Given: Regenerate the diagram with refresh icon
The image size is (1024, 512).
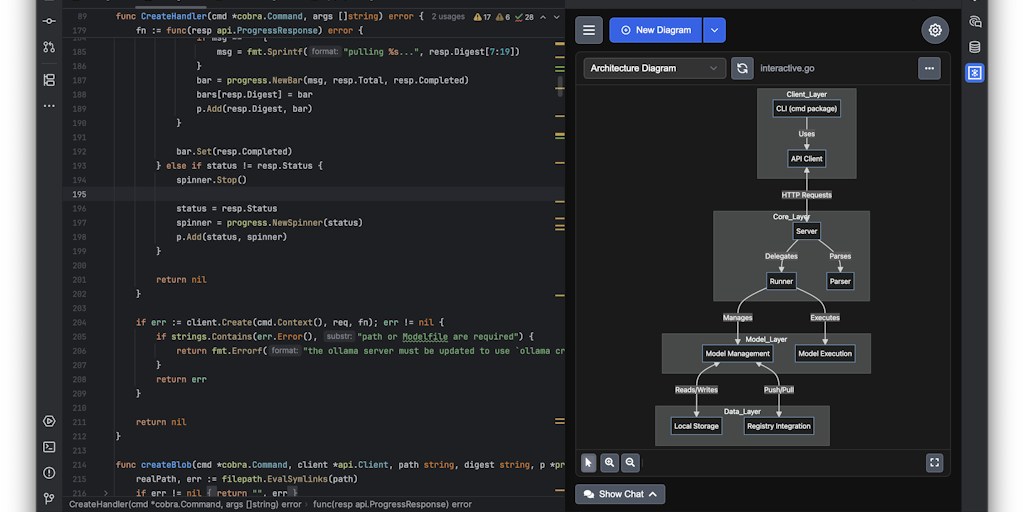Looking at the screenshot, I should 742,68.
